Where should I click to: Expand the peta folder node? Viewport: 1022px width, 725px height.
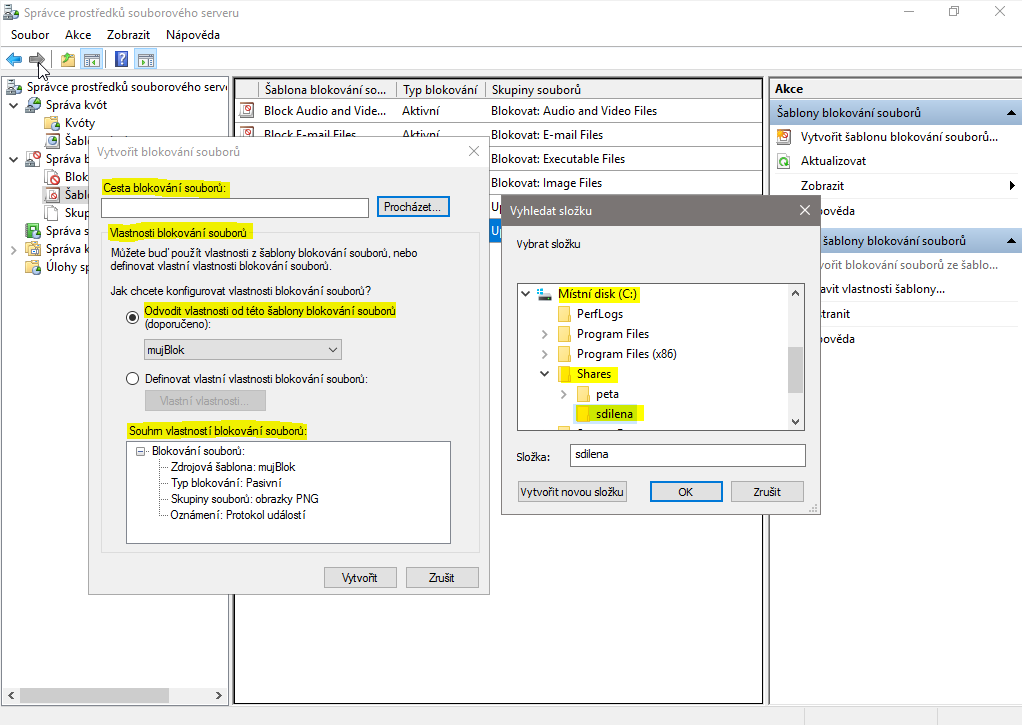pos(565,394)
